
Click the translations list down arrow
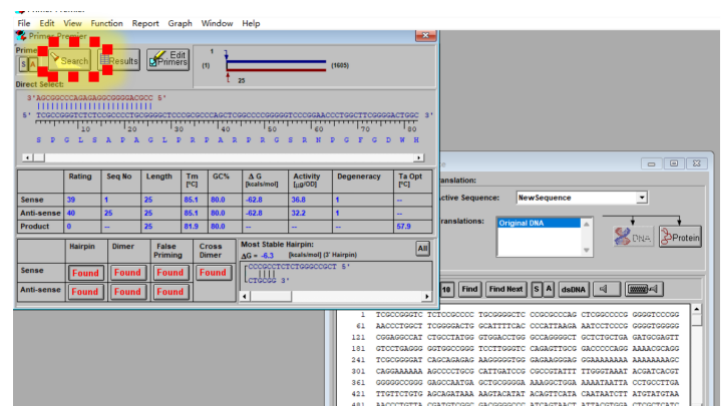tap(586, 250)
